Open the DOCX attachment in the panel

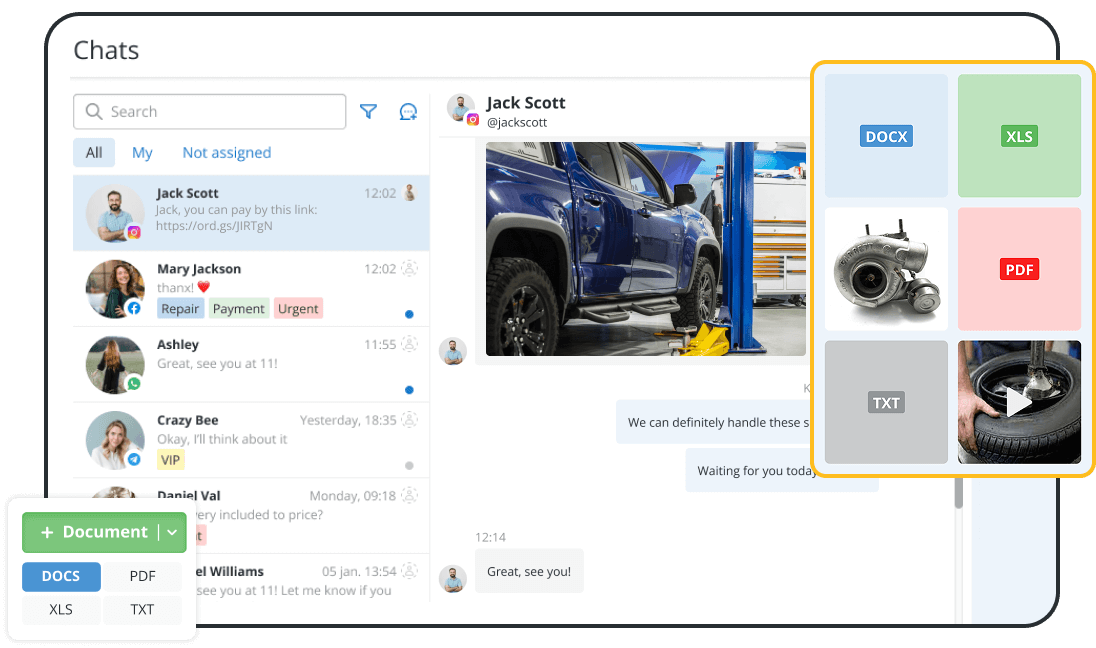[x=886, y=136]
